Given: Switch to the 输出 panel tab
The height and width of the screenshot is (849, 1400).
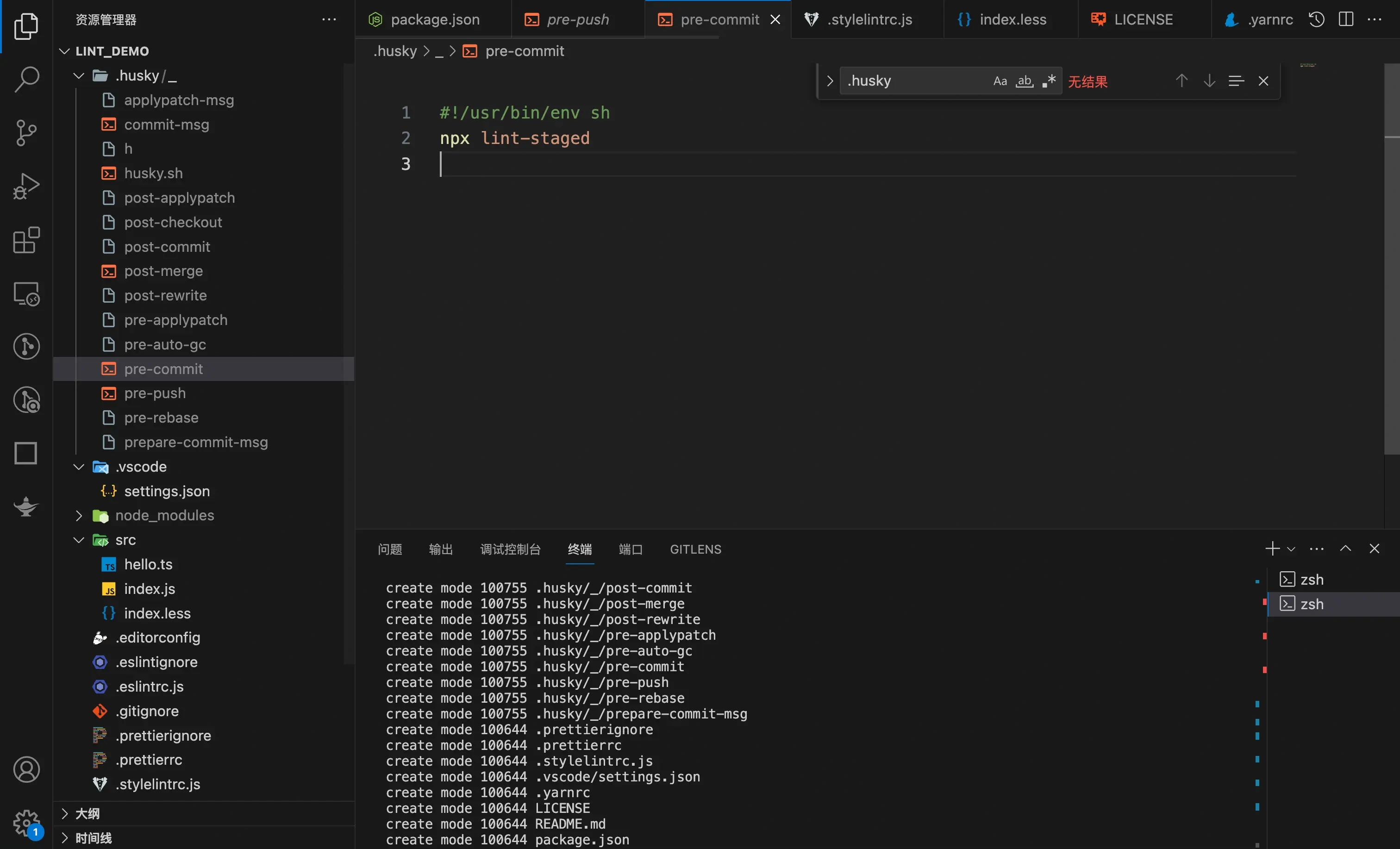Looking at the screenshot, I should tap(441, 549).
